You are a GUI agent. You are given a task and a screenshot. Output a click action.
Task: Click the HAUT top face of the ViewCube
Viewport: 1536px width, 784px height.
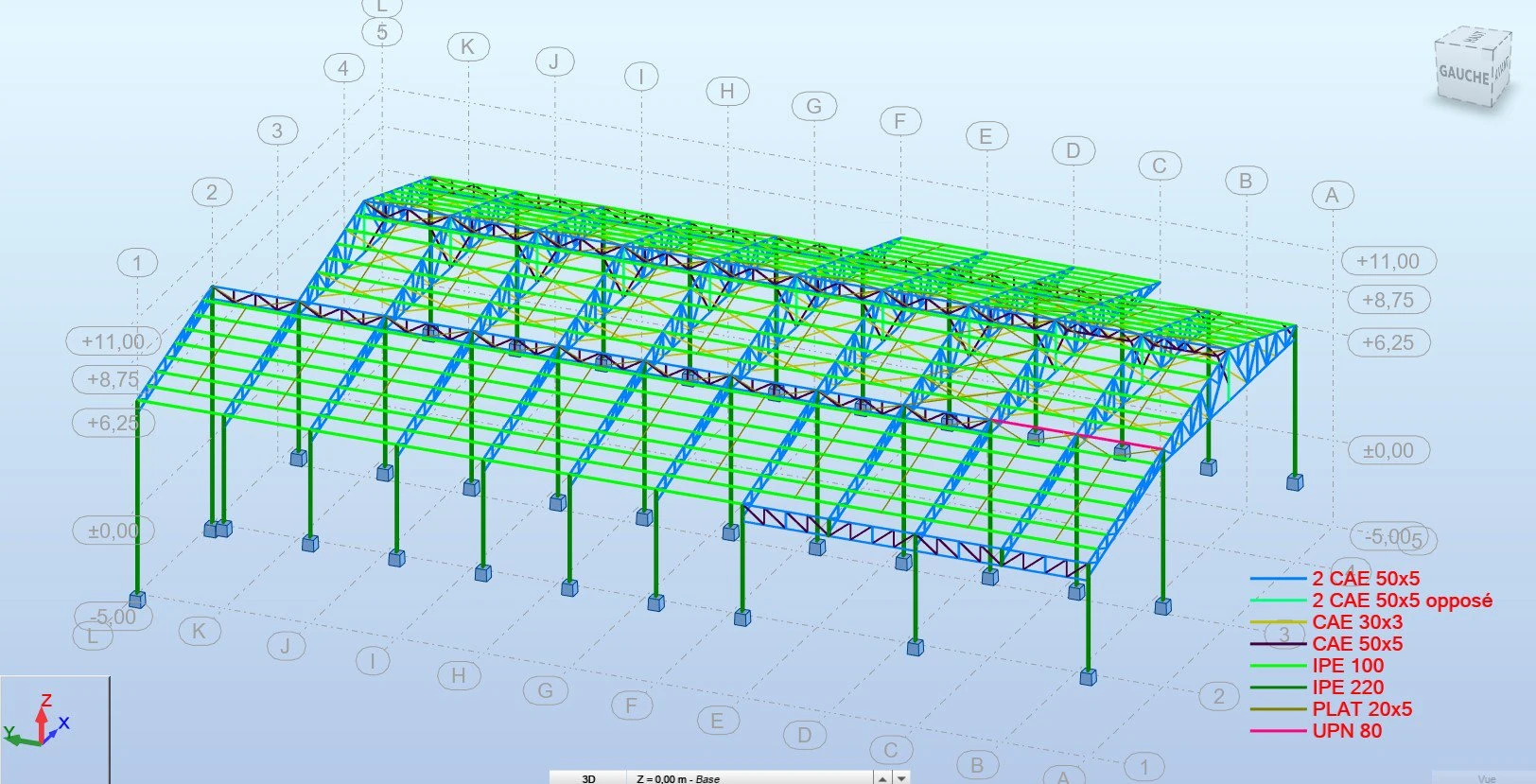pyautogui.click(x=1475, y=38)
